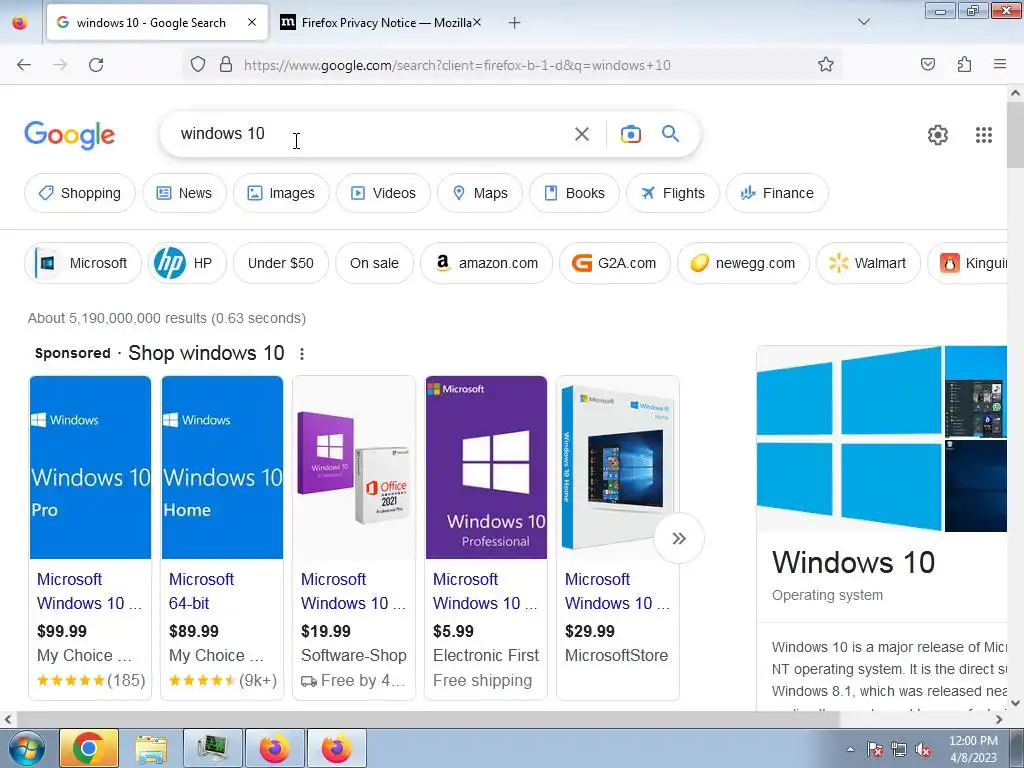This screenshot has height=768, width=1024.
Task: Clear the search box with X
Action: 581,134
